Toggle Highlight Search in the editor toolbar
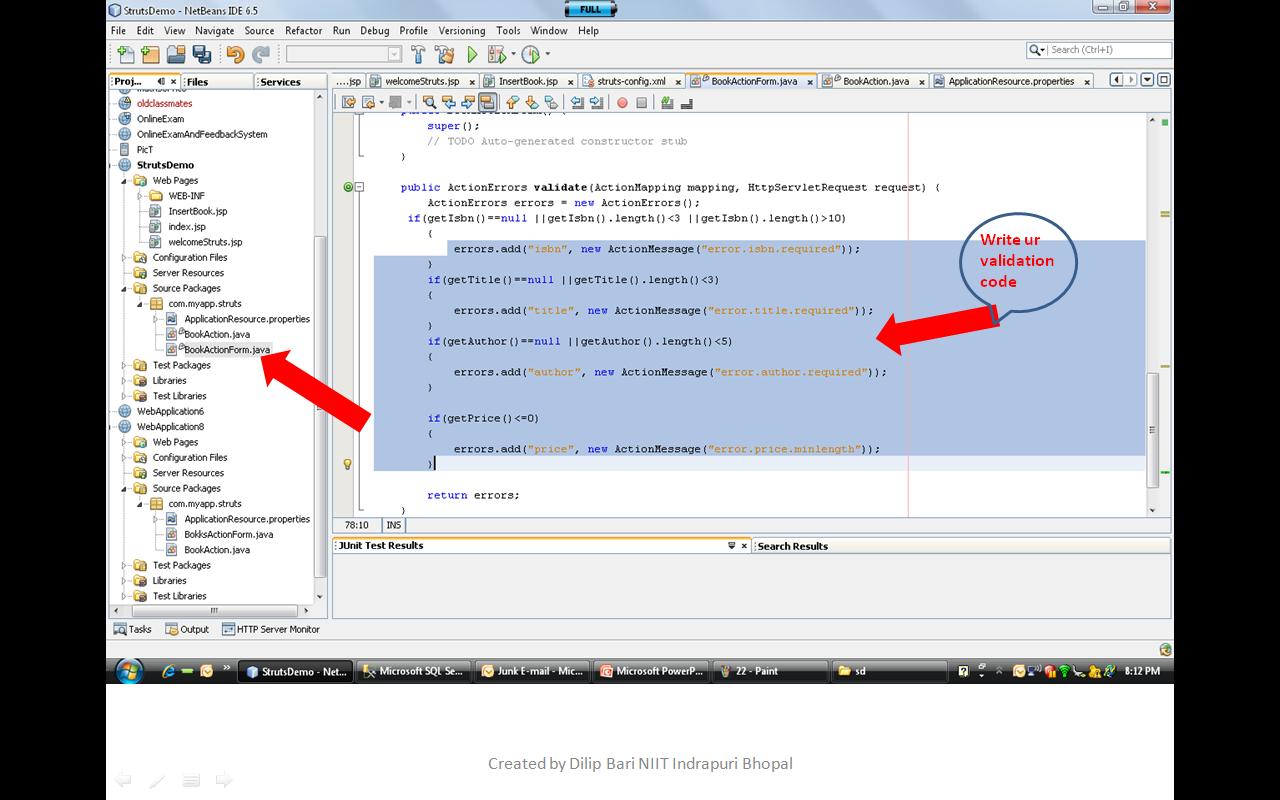Image resolution: width=1280 pixels, height=800 pixels. 489,101
